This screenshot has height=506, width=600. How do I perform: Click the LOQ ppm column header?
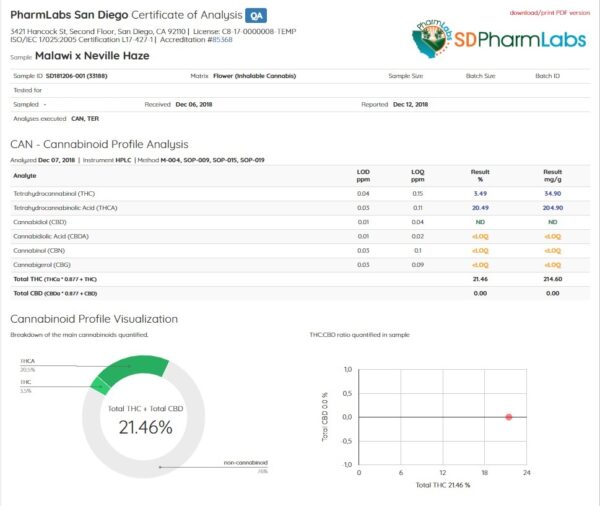[x=417, y=175]
